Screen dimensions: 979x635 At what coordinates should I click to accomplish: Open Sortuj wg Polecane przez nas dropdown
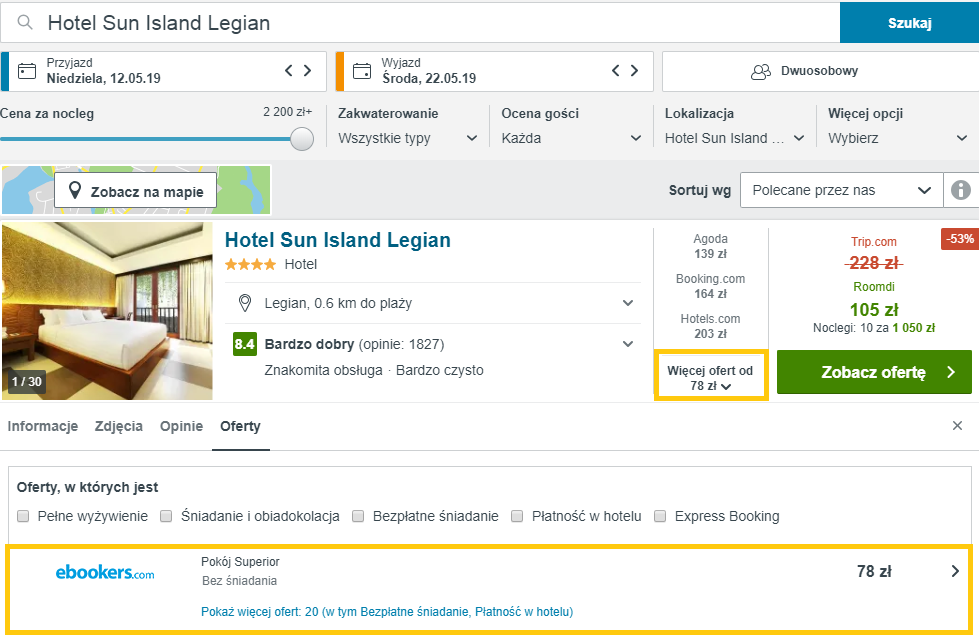point(842,190)
